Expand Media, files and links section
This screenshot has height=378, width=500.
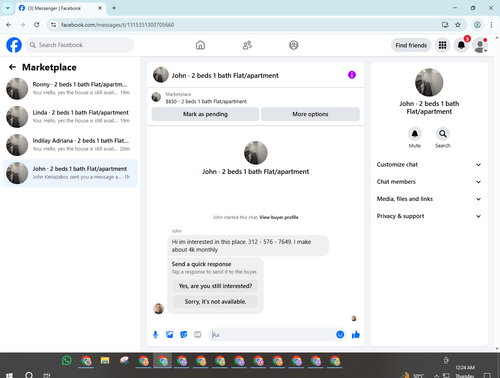(x=429, y=199)
